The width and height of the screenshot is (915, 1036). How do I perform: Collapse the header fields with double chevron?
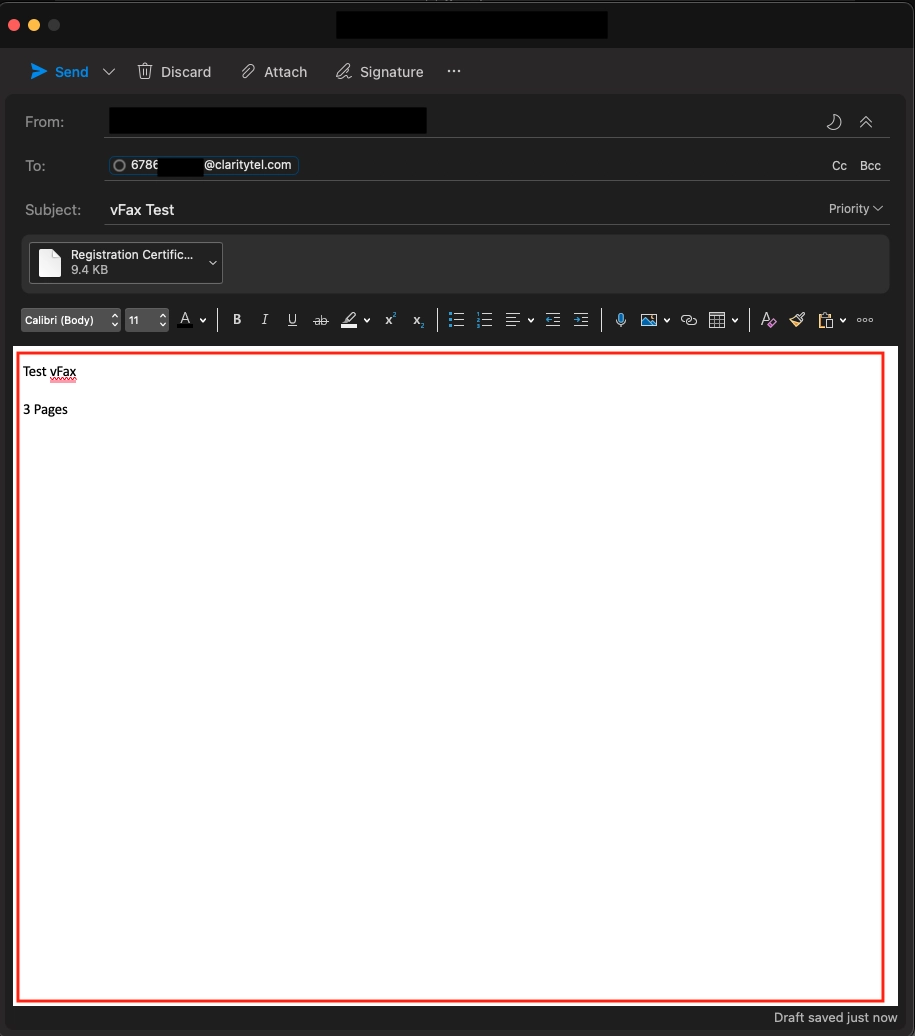coord(866,122)
